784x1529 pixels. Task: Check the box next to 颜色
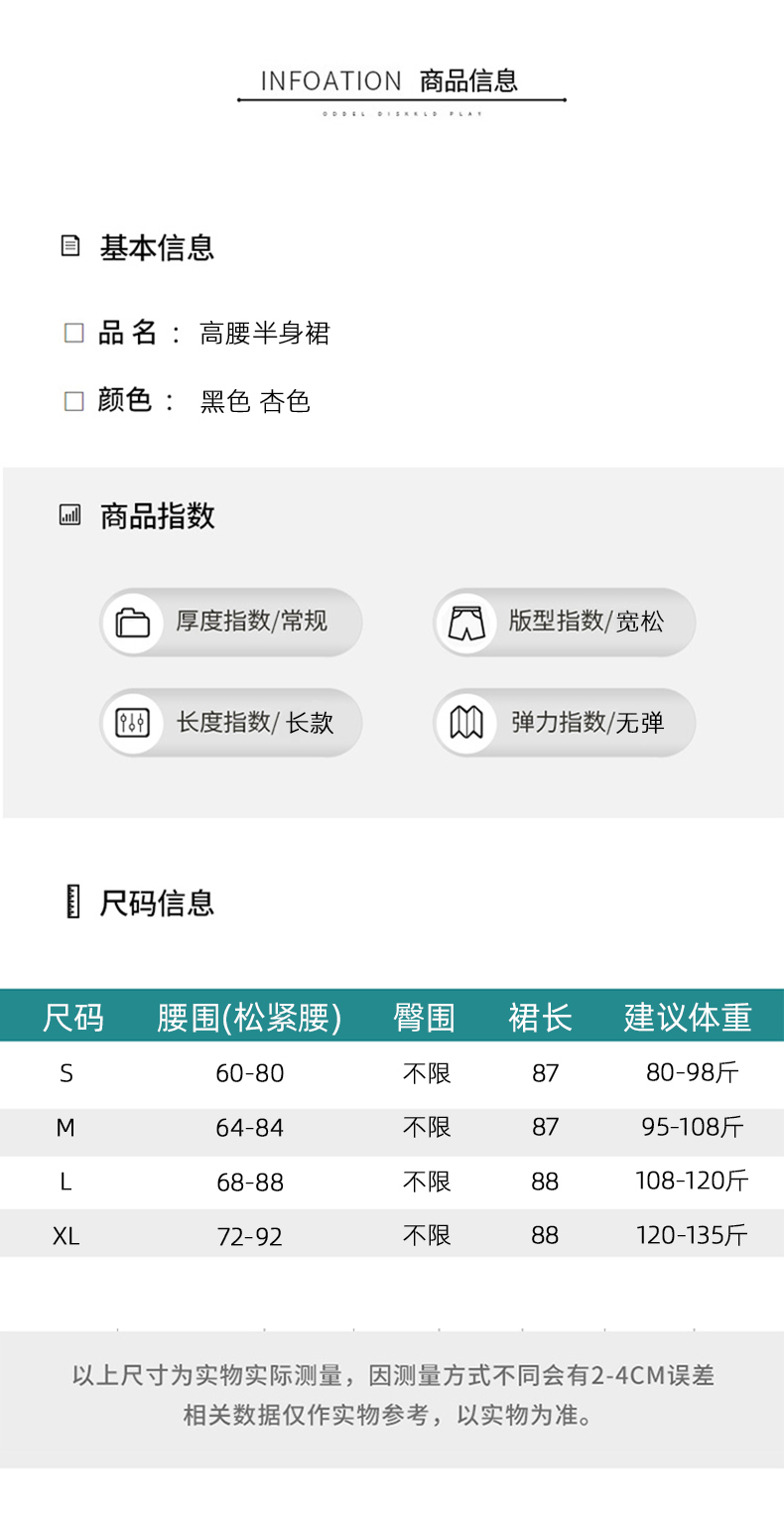[x=74, y=401]
